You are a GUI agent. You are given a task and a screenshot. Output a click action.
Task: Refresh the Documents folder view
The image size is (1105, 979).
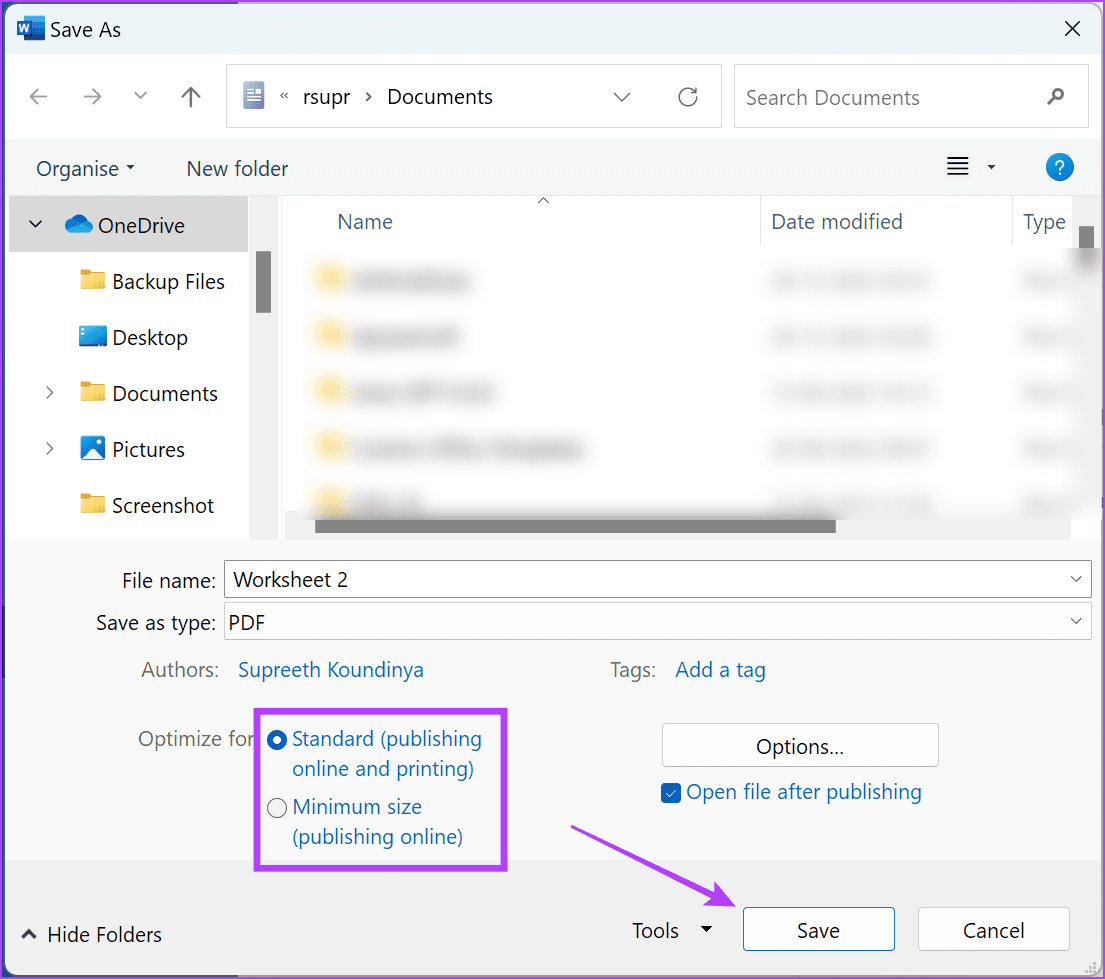(688, 97)
